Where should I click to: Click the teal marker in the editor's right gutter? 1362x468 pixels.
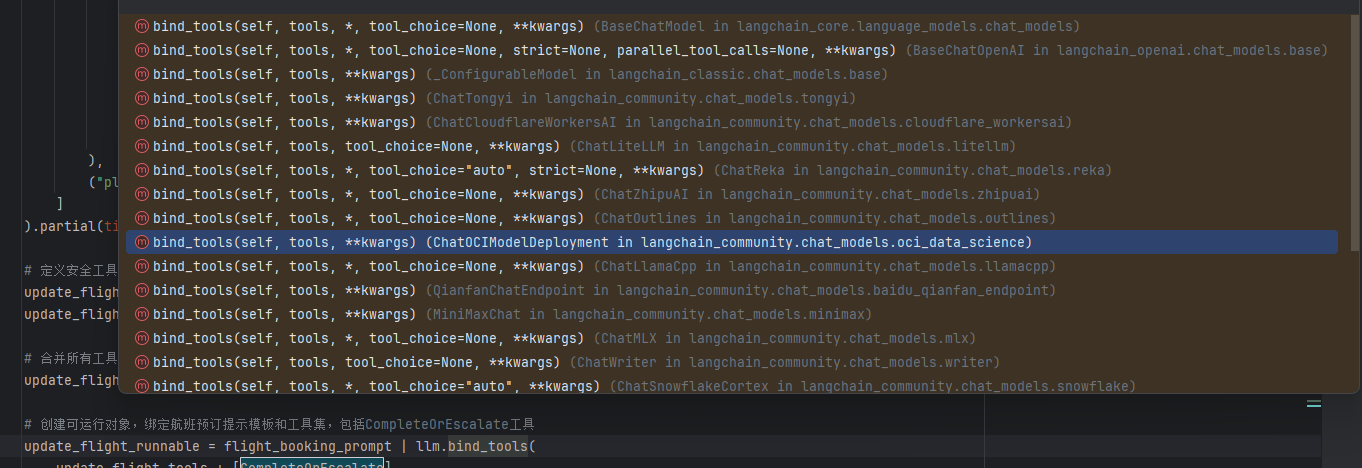1313,404
